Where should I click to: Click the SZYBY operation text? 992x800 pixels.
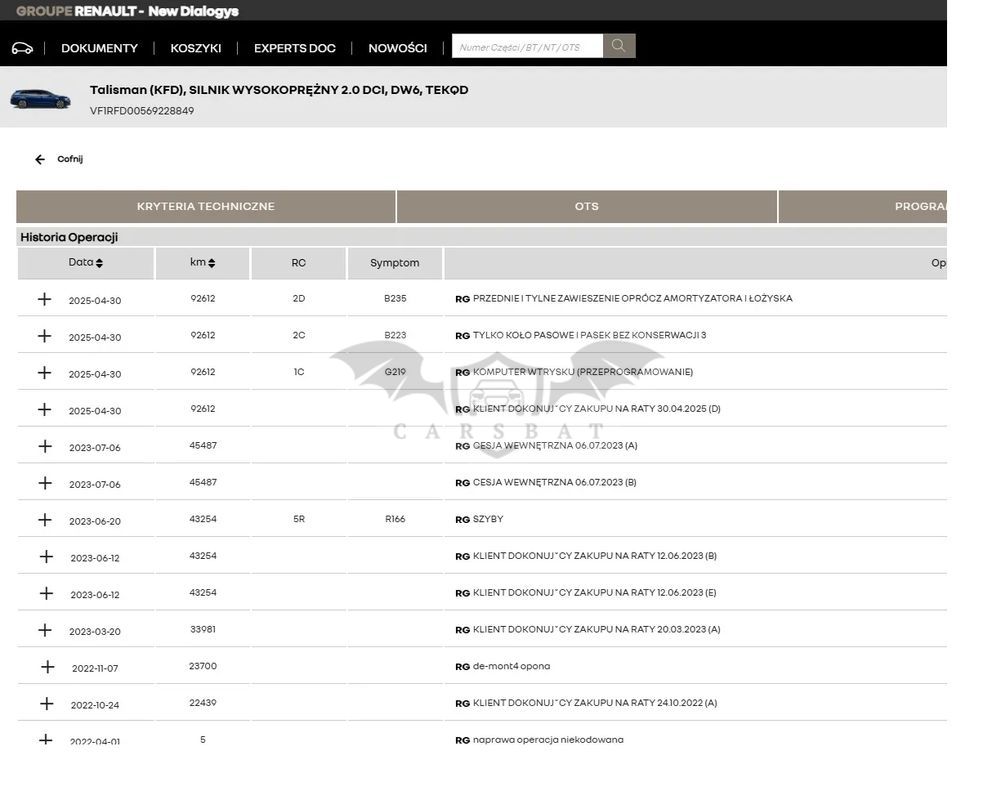tap(488, 519)
